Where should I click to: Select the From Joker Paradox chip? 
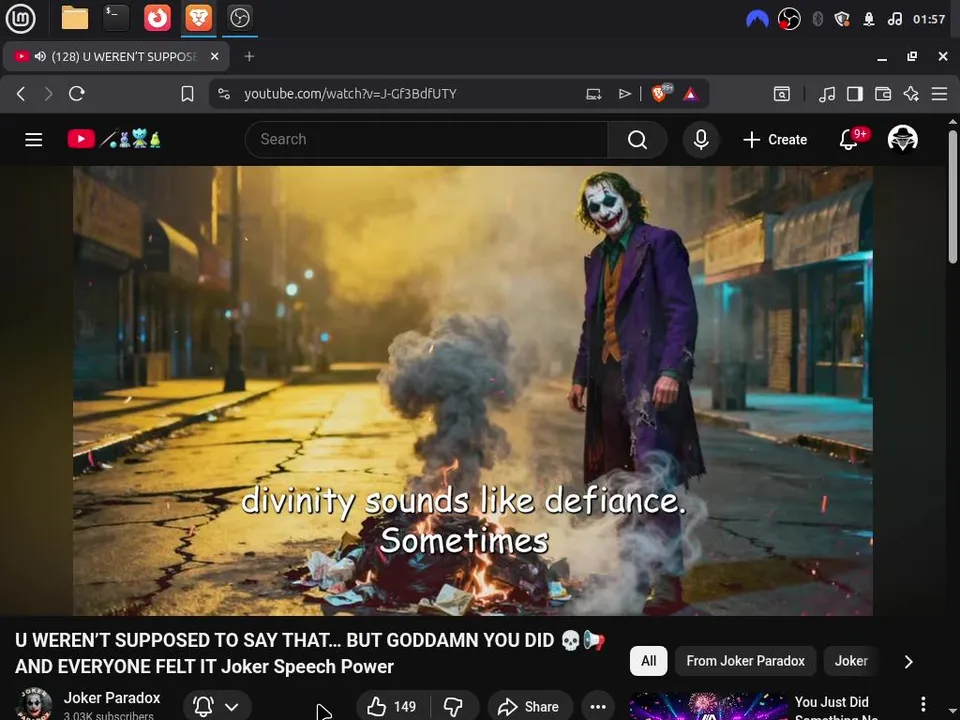click(745, 661)
